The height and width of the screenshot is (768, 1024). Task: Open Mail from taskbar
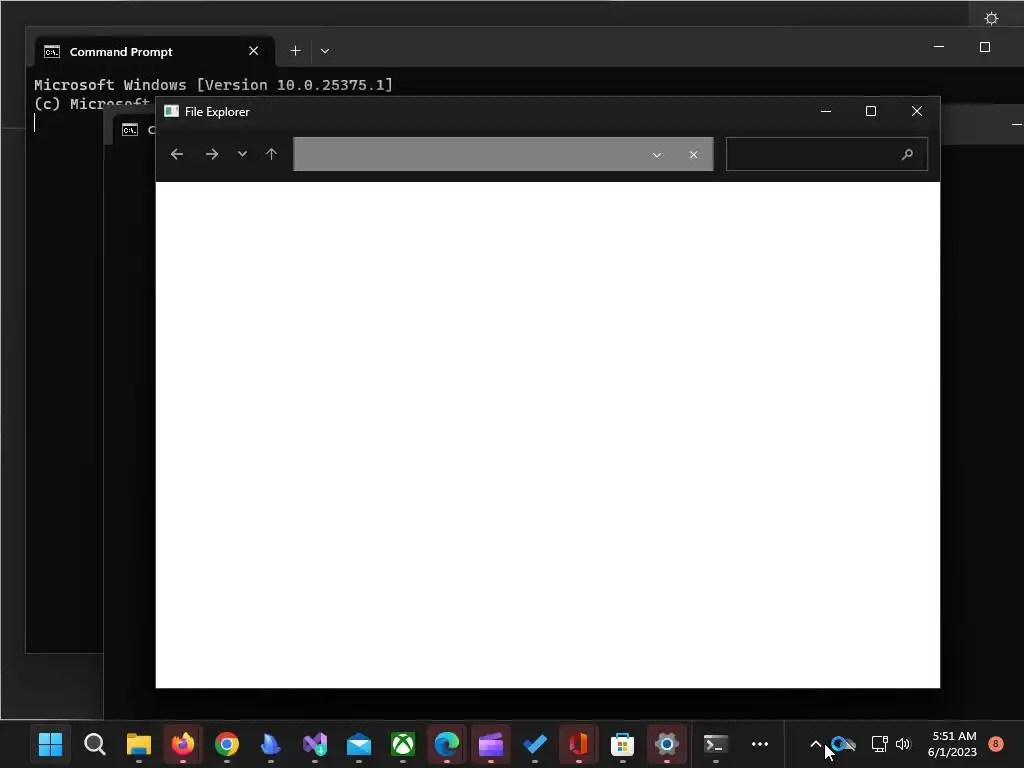coord(359,744)
